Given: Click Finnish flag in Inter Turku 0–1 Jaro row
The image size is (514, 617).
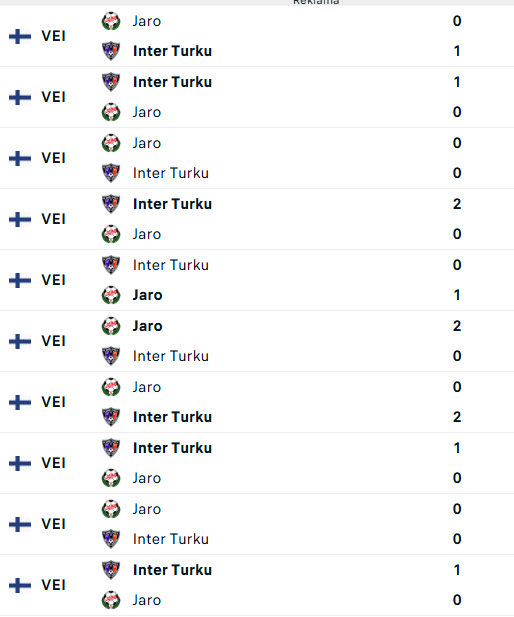Looking at the screenshot, I should (x=20, y=281).
